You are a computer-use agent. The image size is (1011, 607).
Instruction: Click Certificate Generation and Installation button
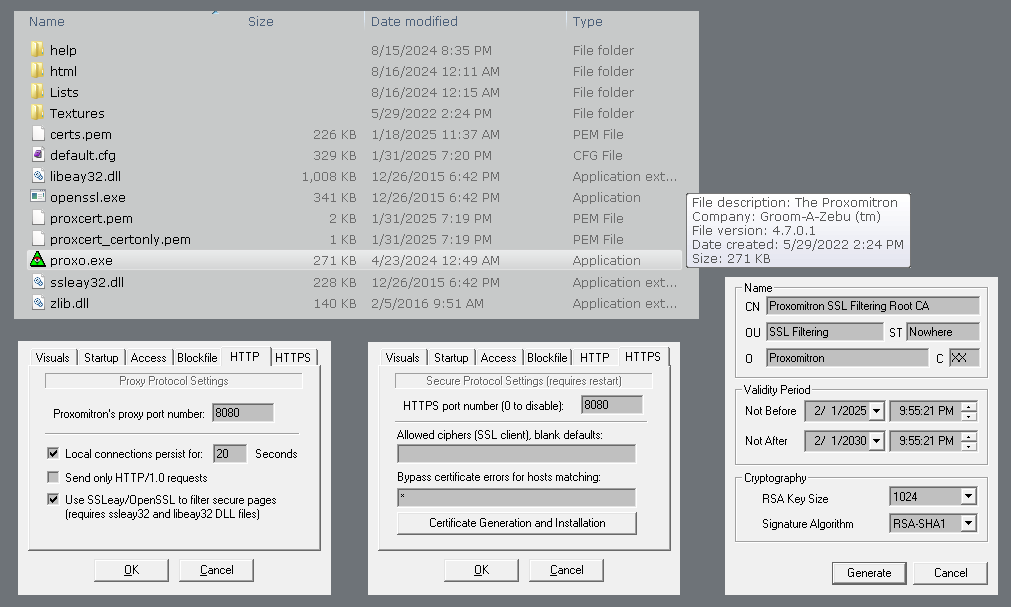[x=517, y=523]
